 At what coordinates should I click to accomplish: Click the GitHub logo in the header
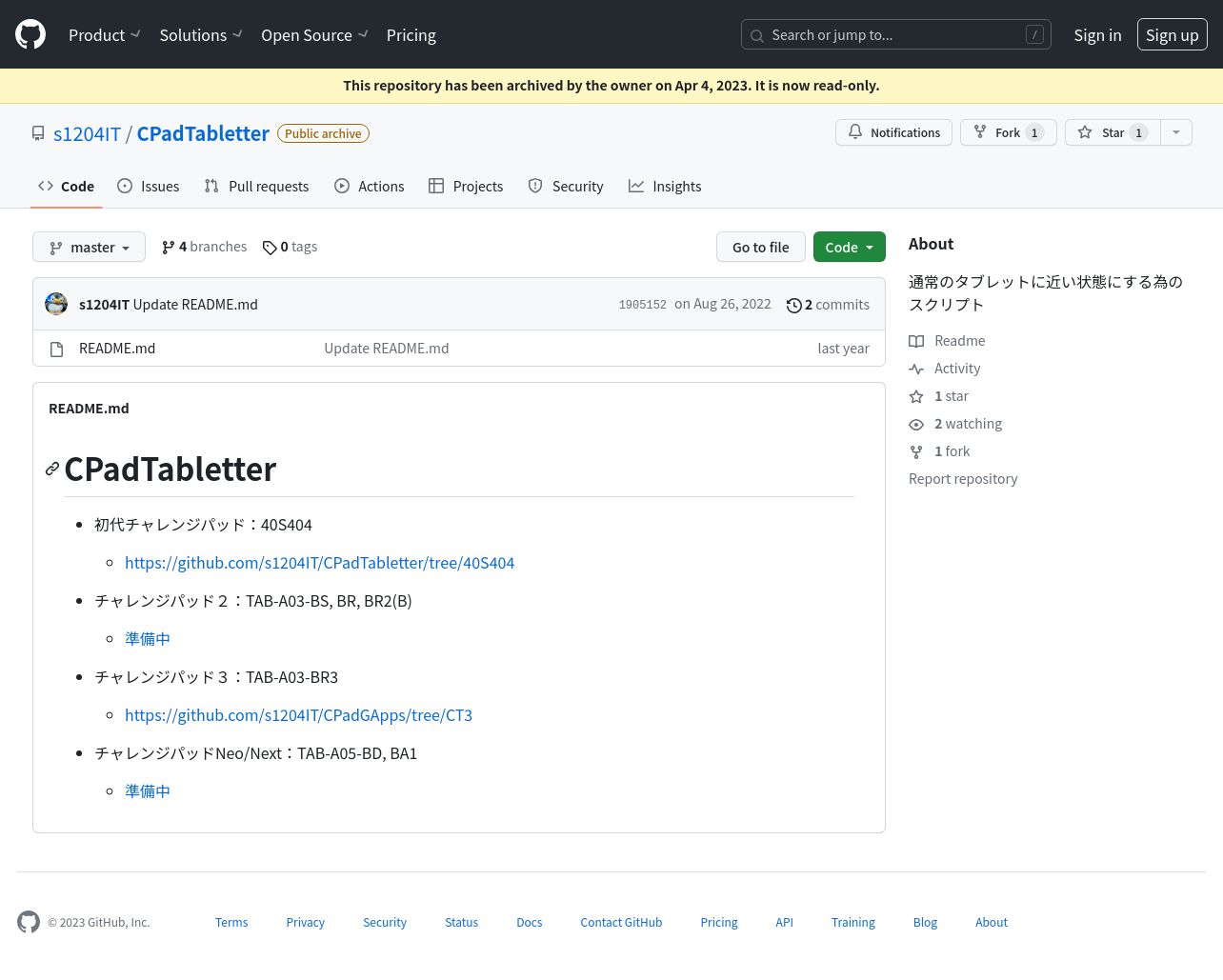[x=30, y=35]
